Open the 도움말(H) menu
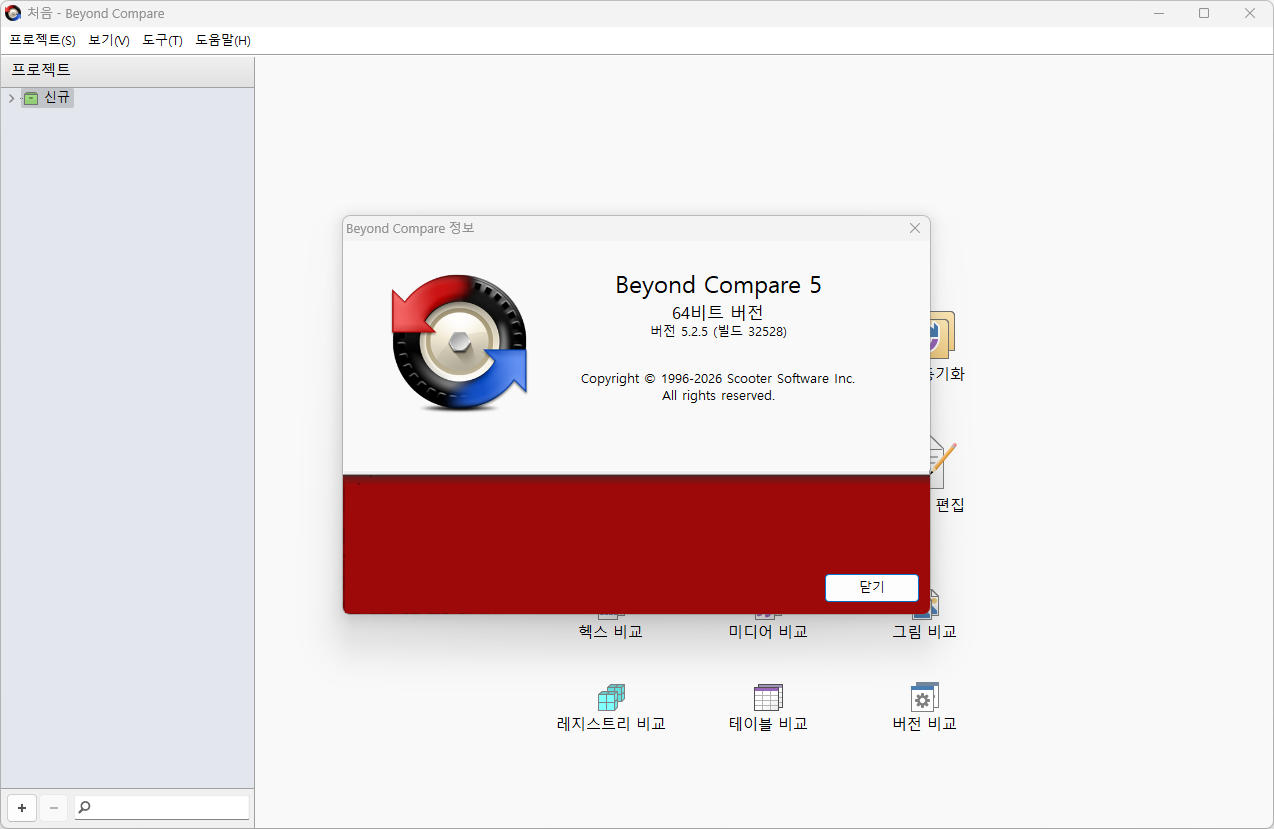The height and width of the screenshot is (829, 1274). point(223,40)
